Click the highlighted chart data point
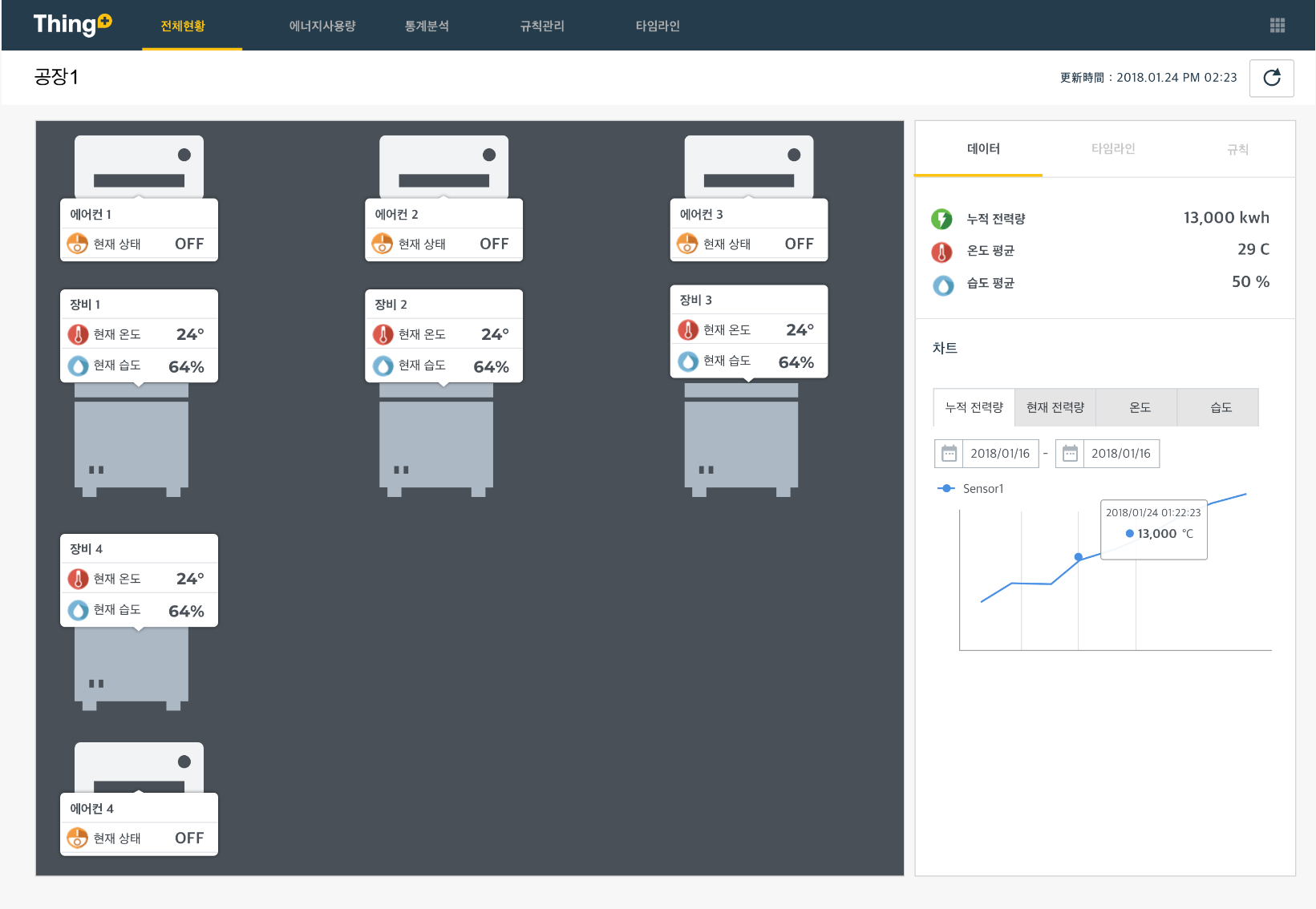This screenshot has height=909, width=1316. pos(1079,556)
